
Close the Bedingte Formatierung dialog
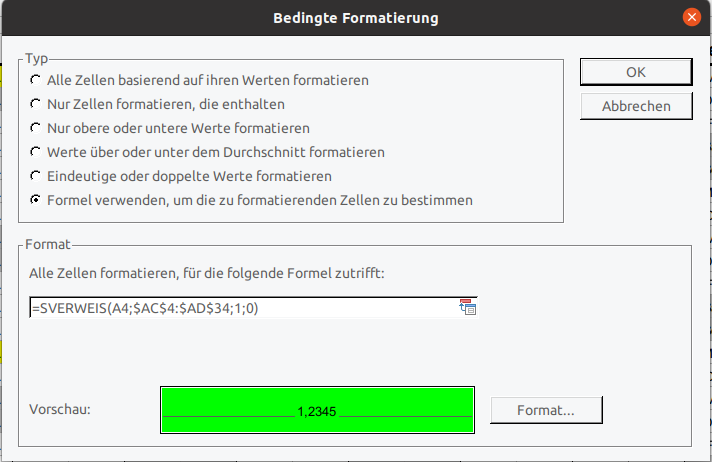690,17
